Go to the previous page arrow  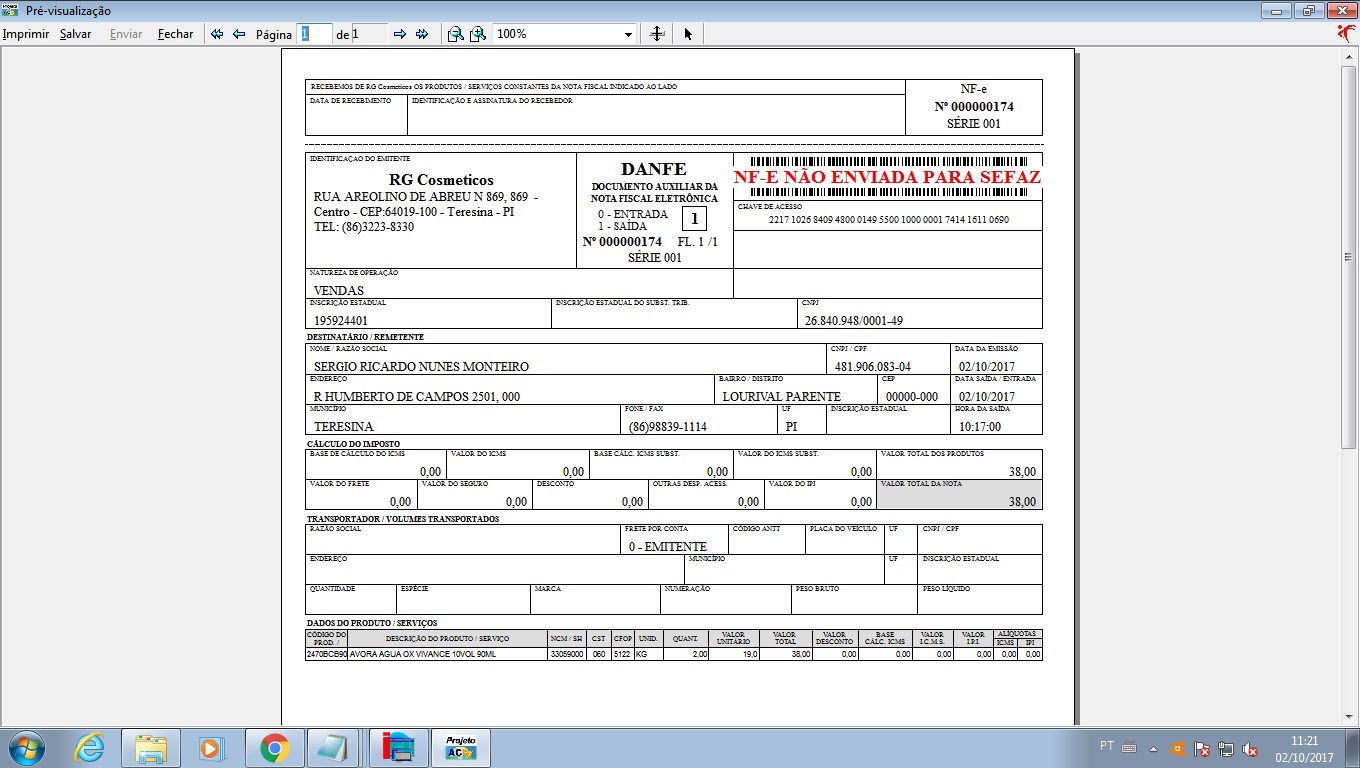239,34
